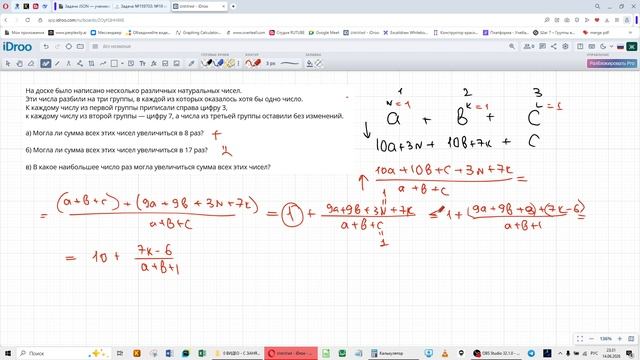Viewport: 640px width, 360px height.
Task: Zoom in with the plus button
Action: click(x=619, y=339)
